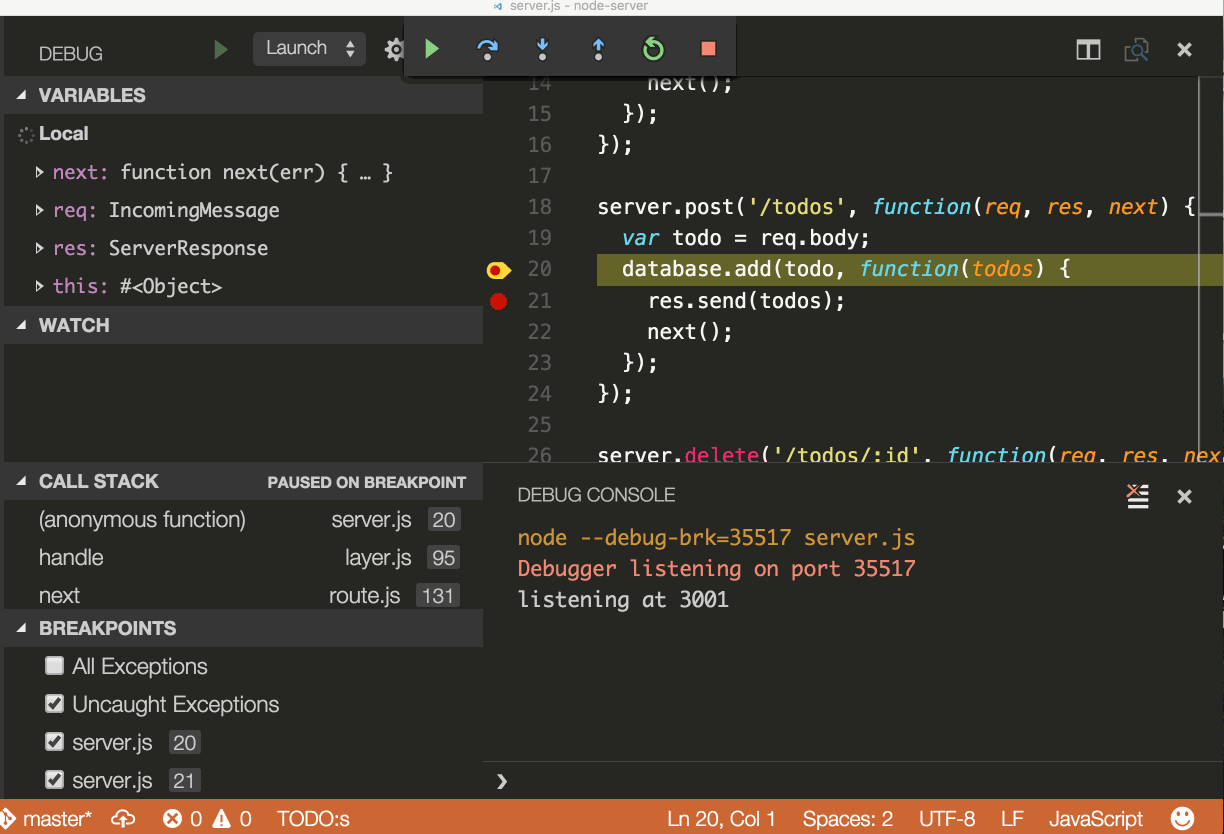Uncheck the server.js line 21 breakpoint
The image size is (1224, 834).
(54, 780)
